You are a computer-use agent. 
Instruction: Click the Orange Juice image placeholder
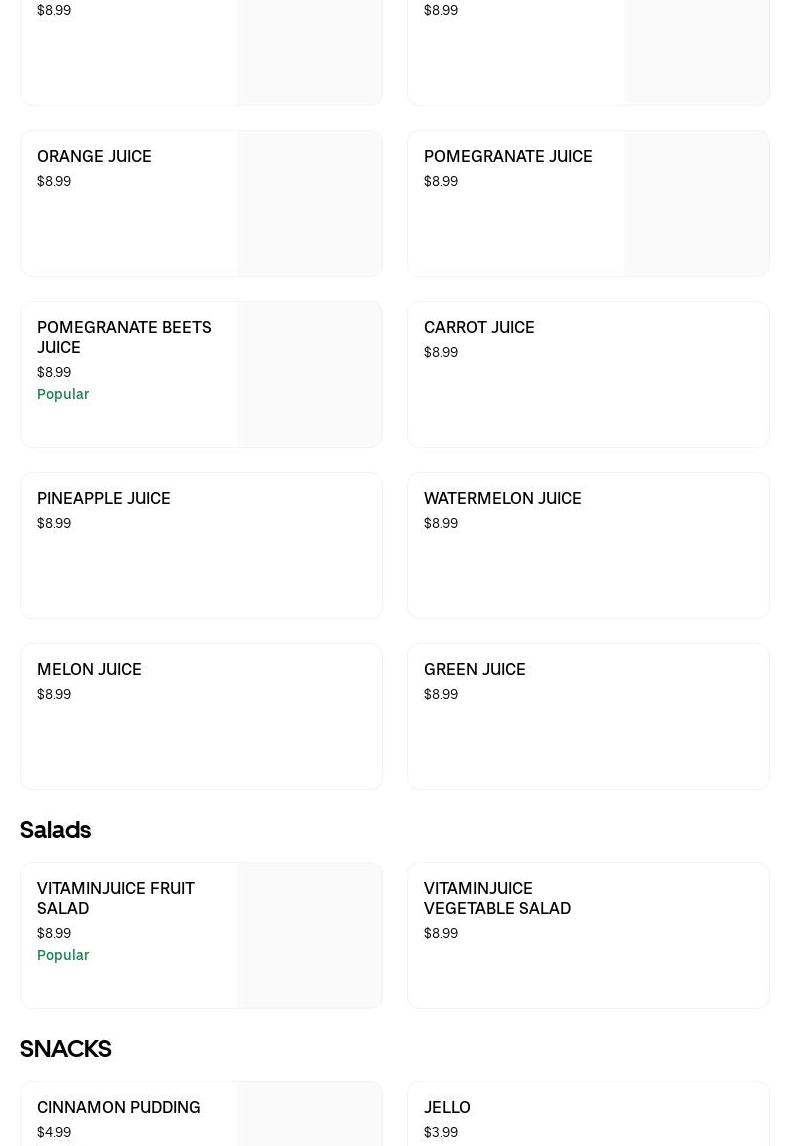310,204
